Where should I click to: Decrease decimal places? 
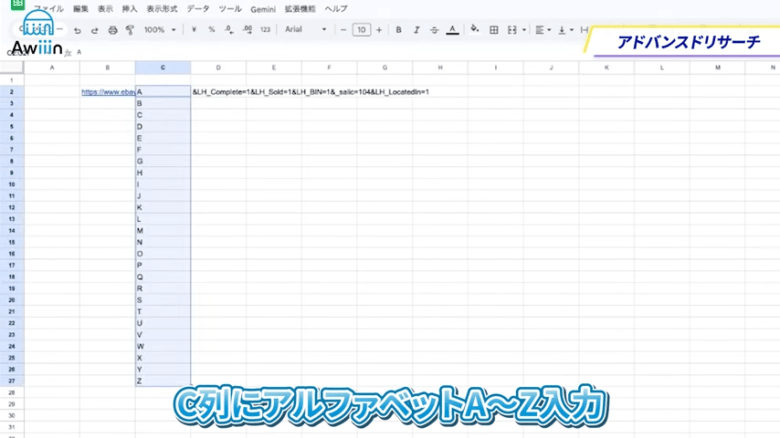click(229, 30)
